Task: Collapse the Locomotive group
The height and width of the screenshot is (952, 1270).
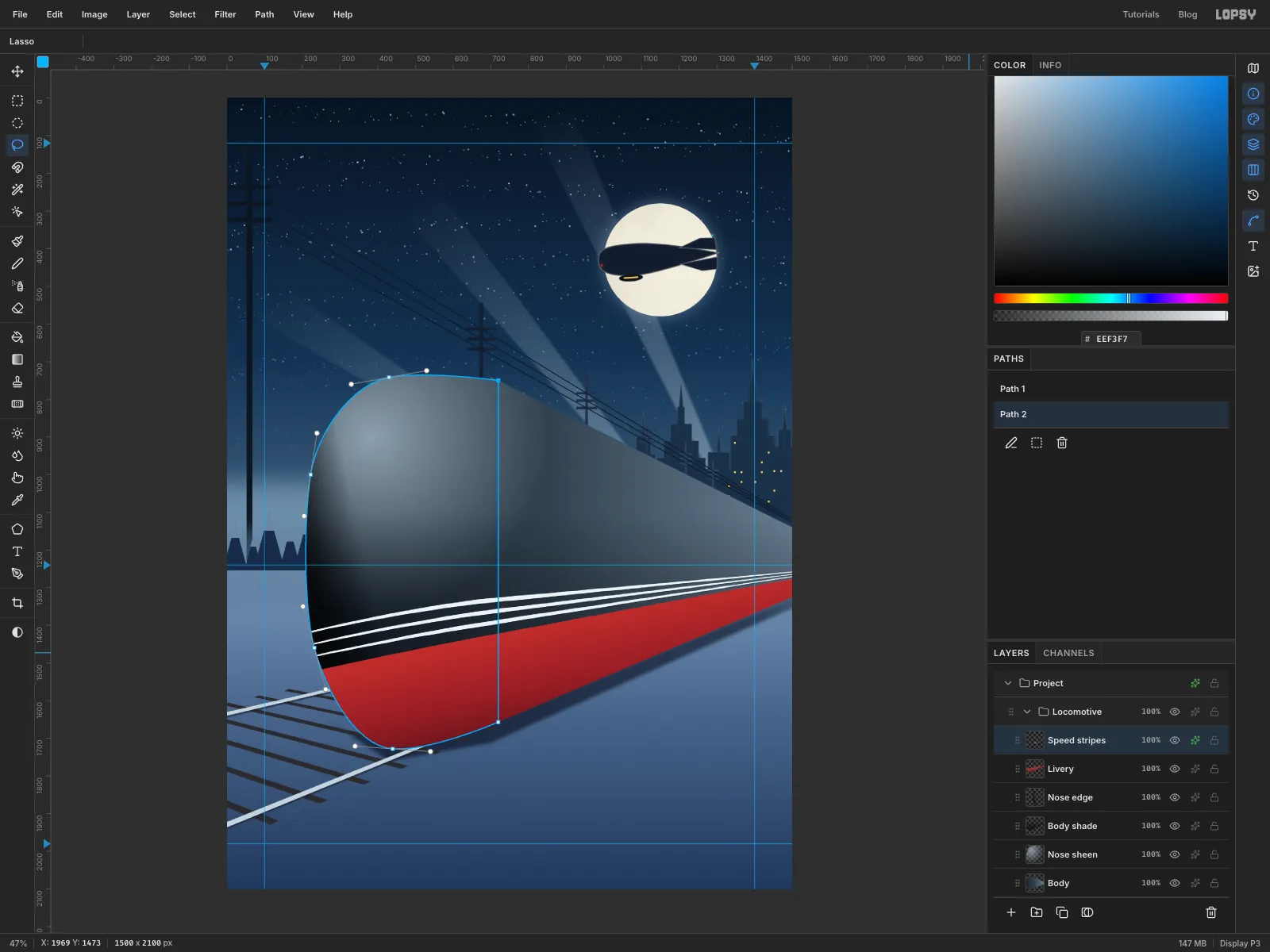Action: pyautogui.click(x=1027, y=712)
